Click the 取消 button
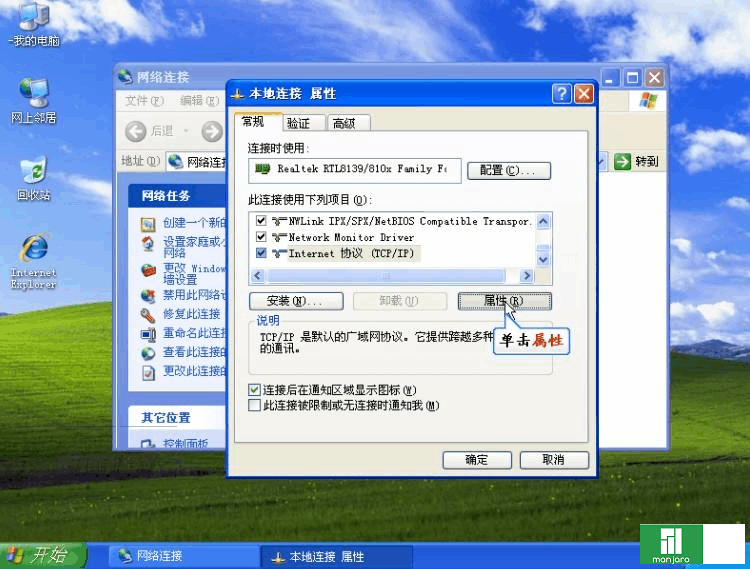The width and height of the screenshot is (750, 569). [554, 460]
